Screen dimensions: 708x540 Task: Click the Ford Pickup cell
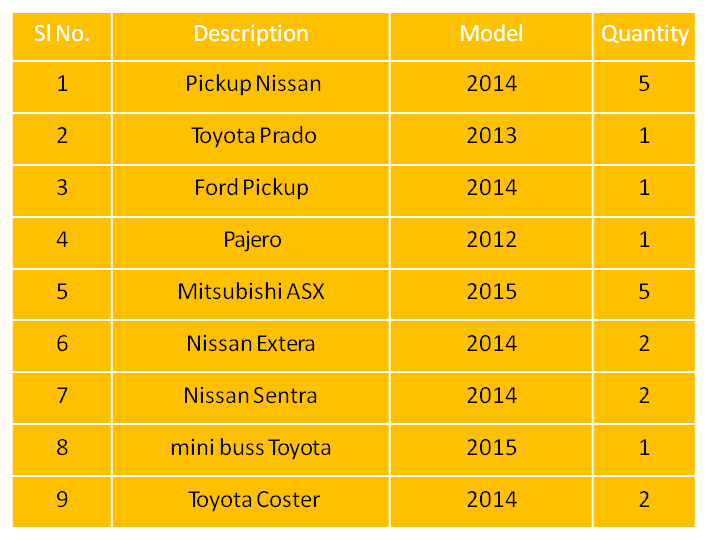click(x=251, y=191)
